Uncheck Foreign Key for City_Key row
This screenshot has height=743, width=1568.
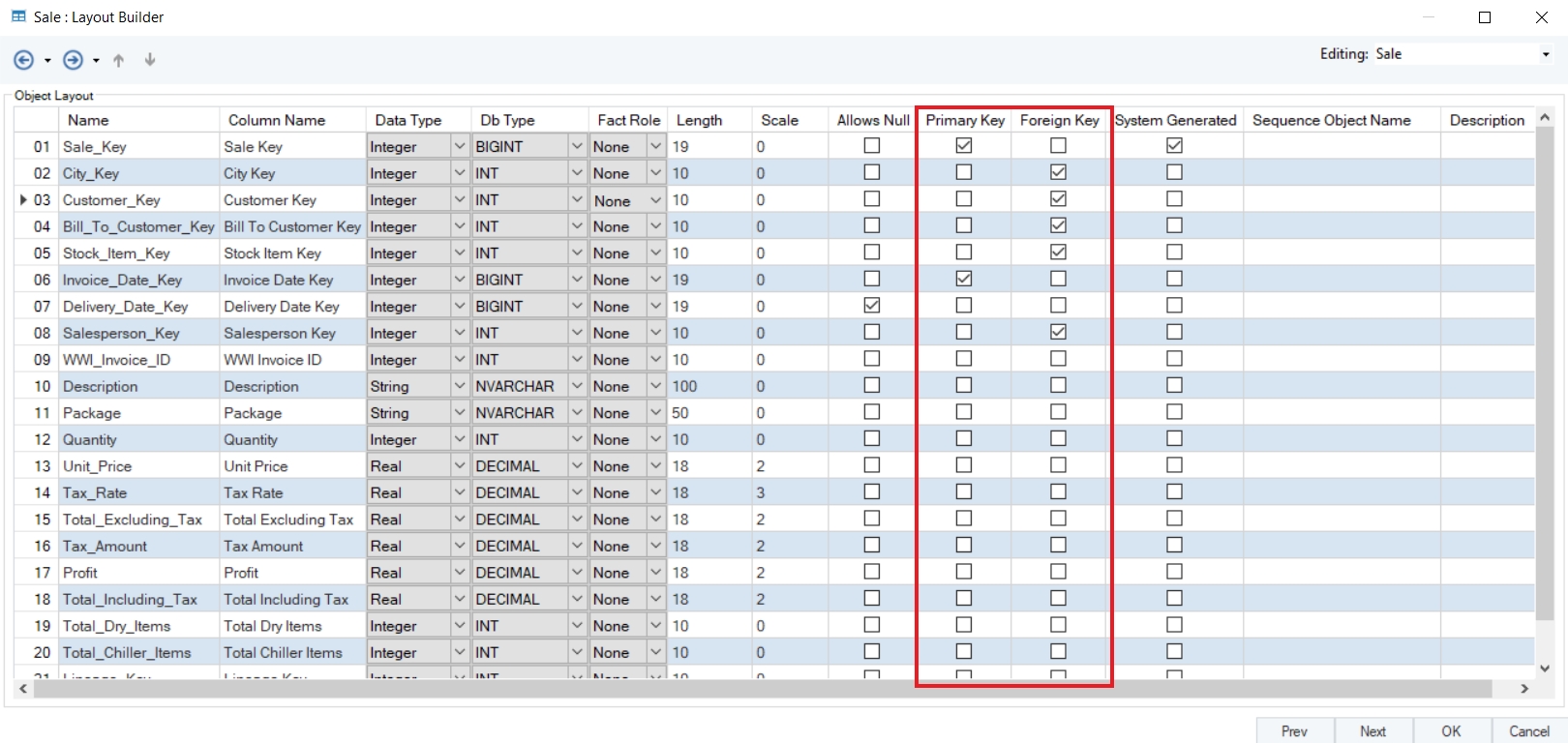pyautogui.click(x=1058, y=172)
